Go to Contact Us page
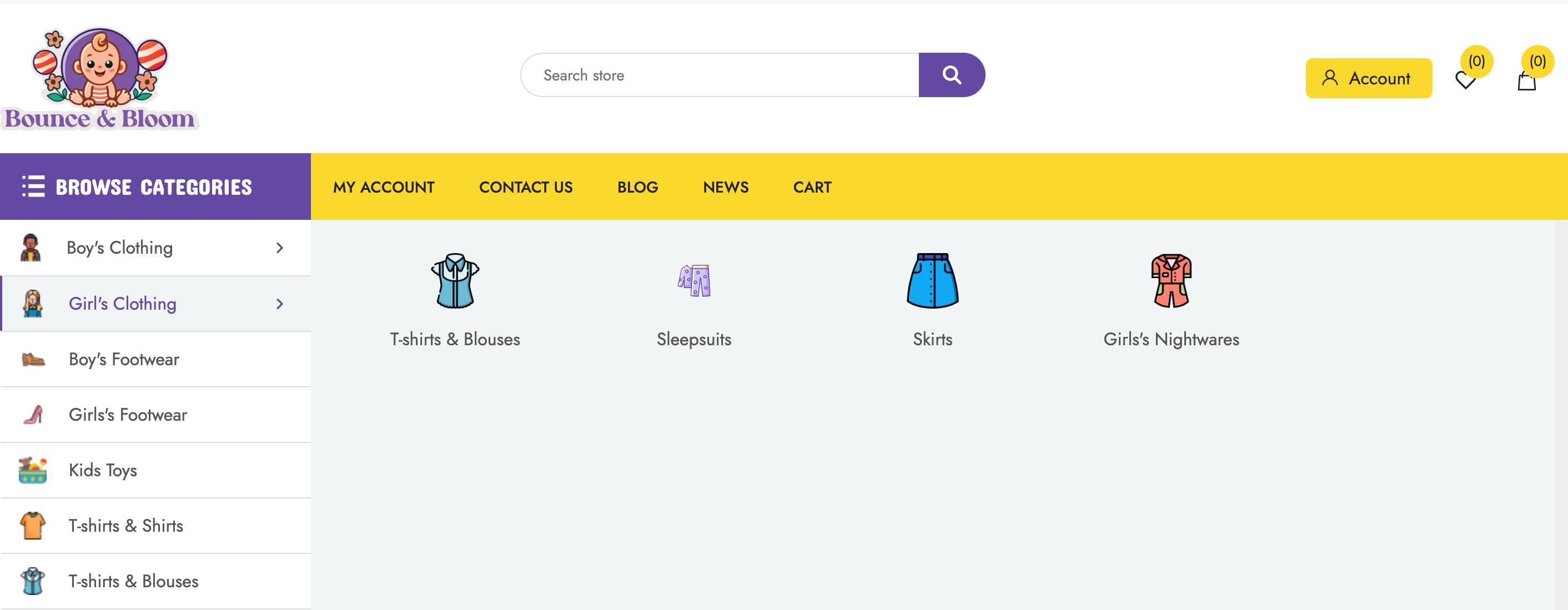1568x610 pixels. [526, 187]
